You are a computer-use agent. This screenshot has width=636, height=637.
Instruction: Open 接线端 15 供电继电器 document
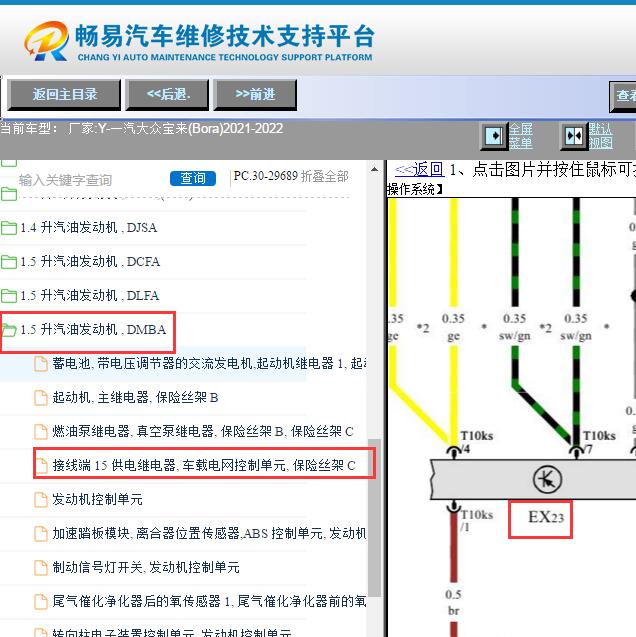click(204, 465)
